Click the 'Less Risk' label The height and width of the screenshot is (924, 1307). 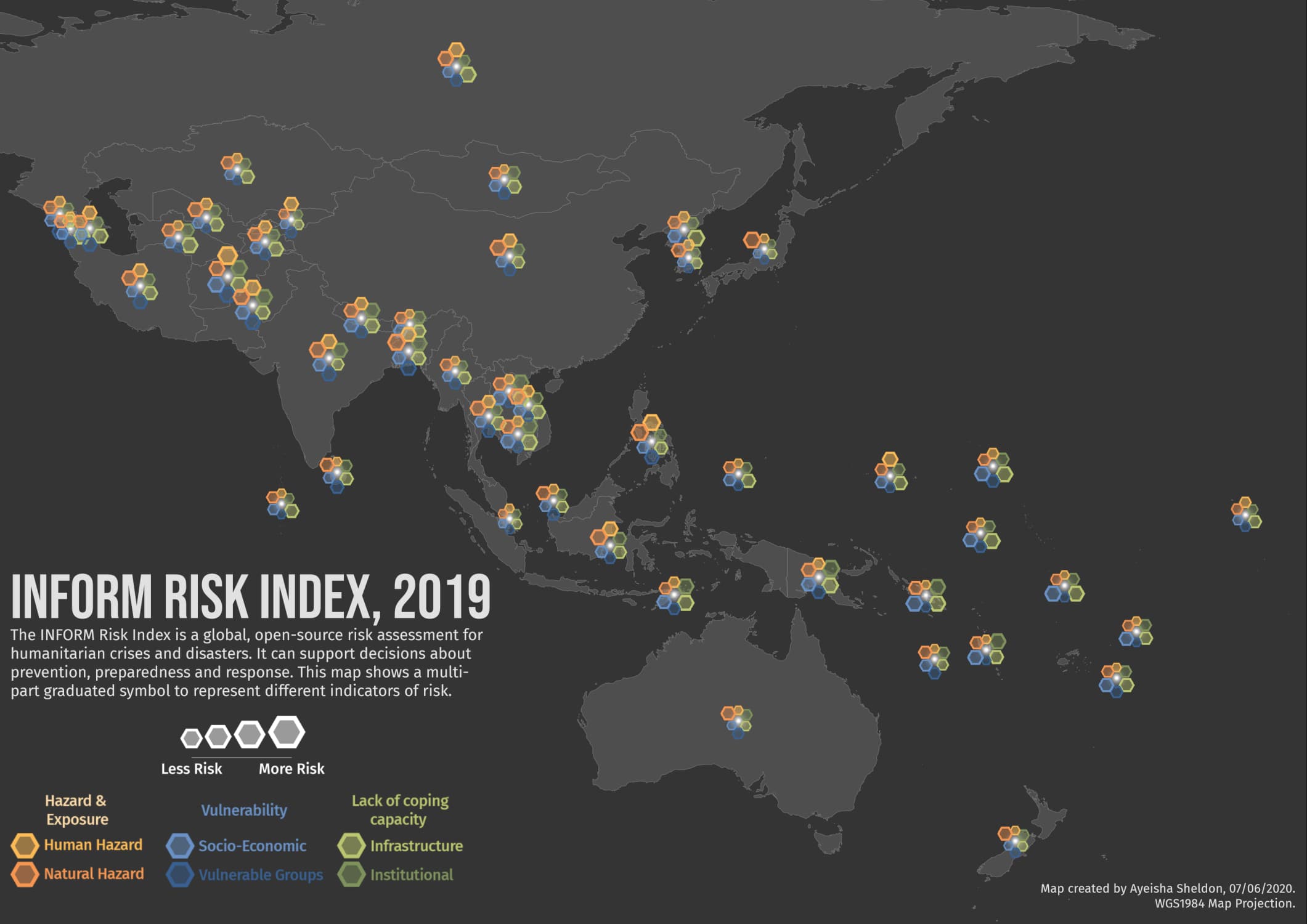point(191,769)
